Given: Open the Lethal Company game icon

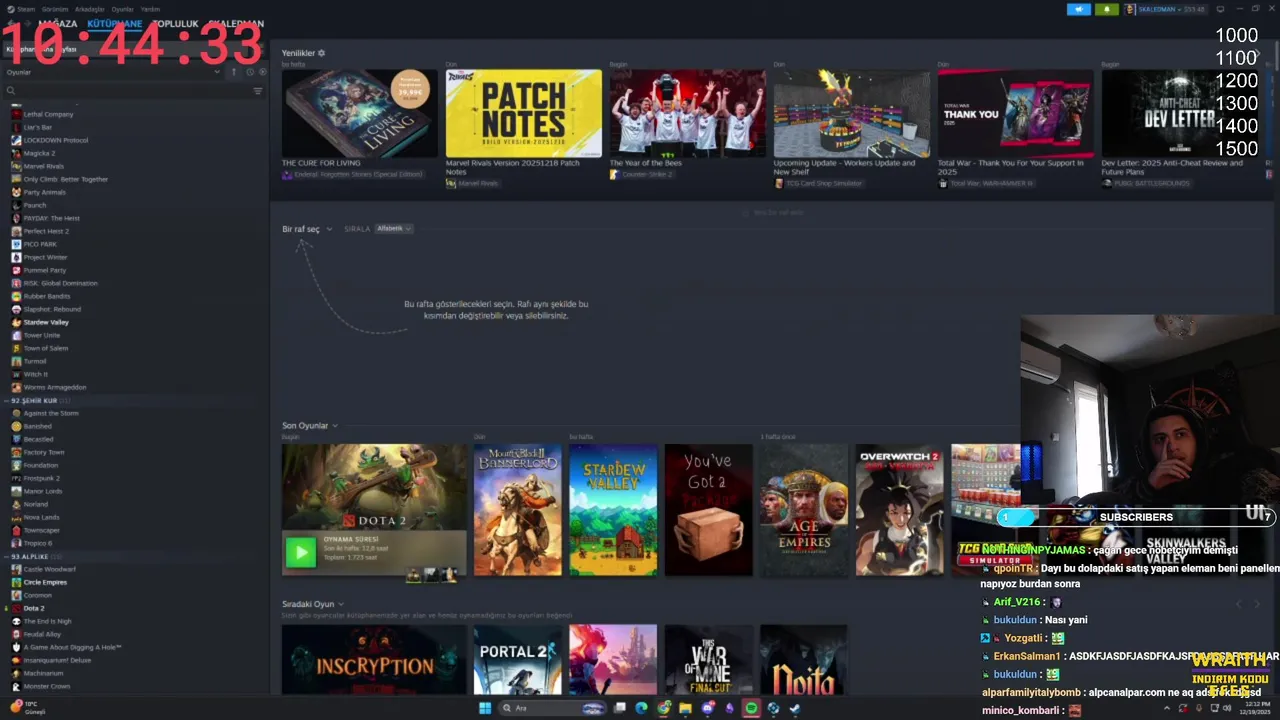Looking at the screenshot, I should 16,114.
